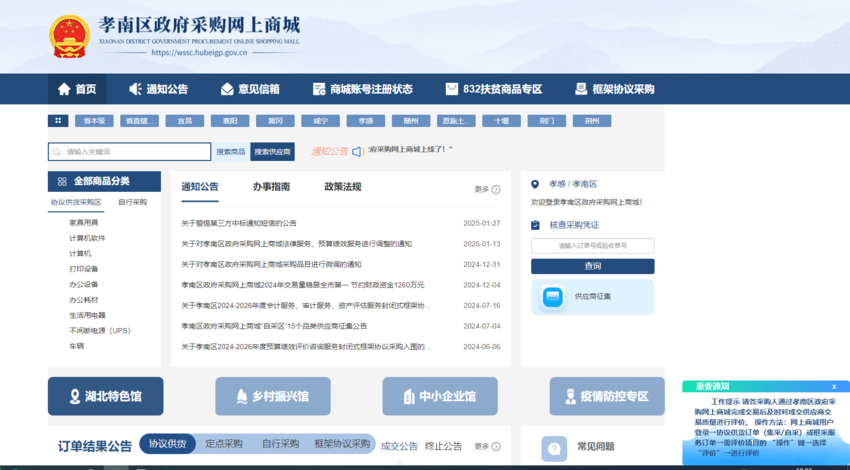Select the 框架协议采购 pill option
Image resolution: width=850 pixels, height=470 pixels.
click(x=342, y=444)
